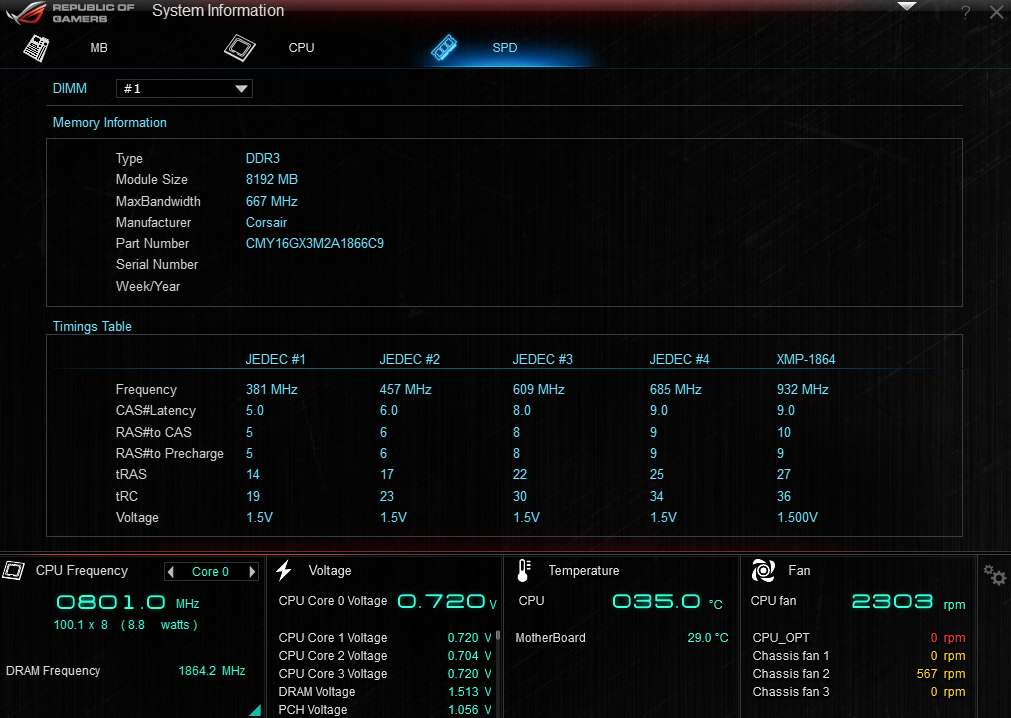Viewport: 1011px width, 718px height.
Task: Click the 1.500V XMP voltage value
Action: 798,518
